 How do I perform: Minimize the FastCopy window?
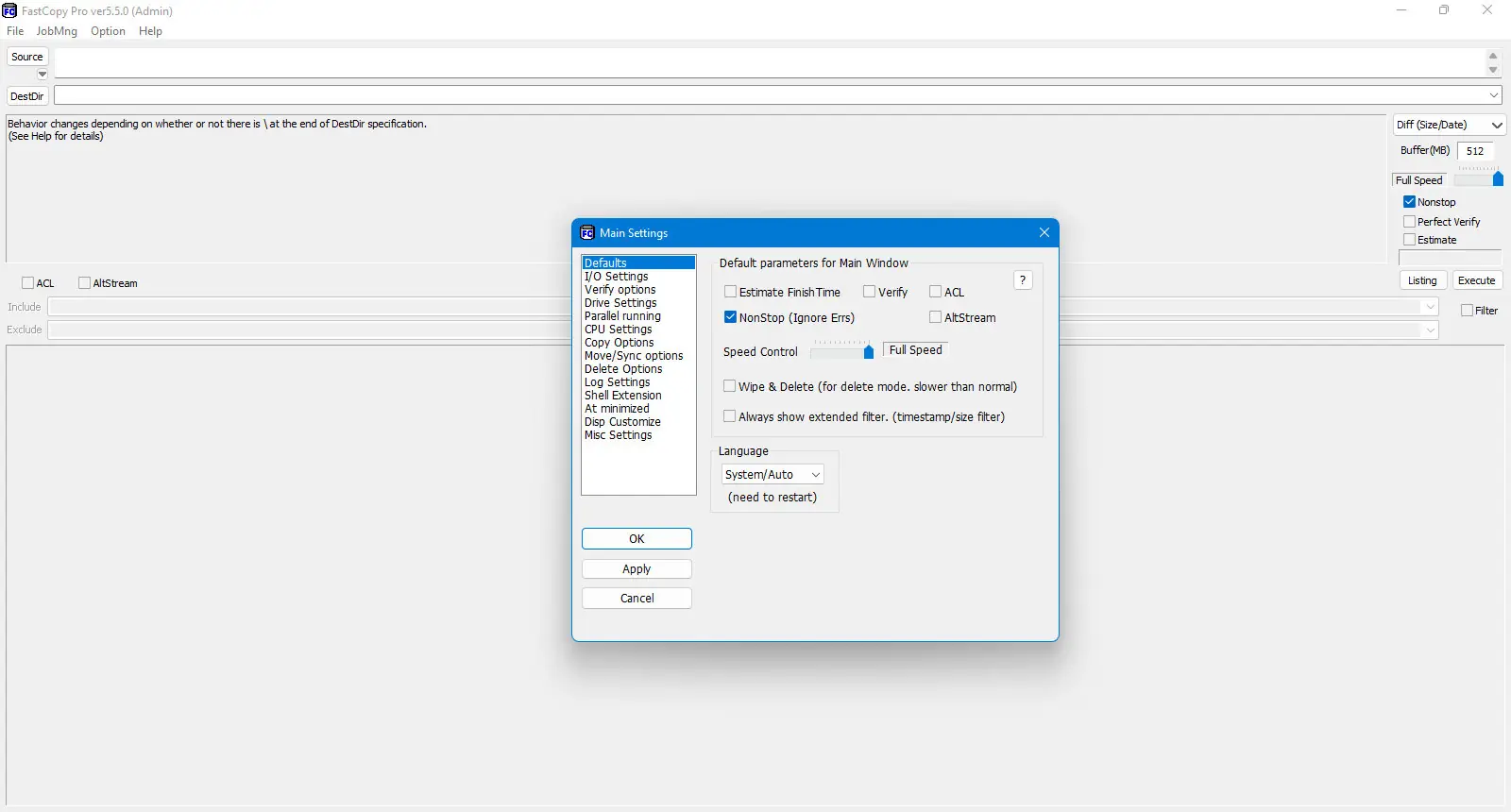(1401, 10)
